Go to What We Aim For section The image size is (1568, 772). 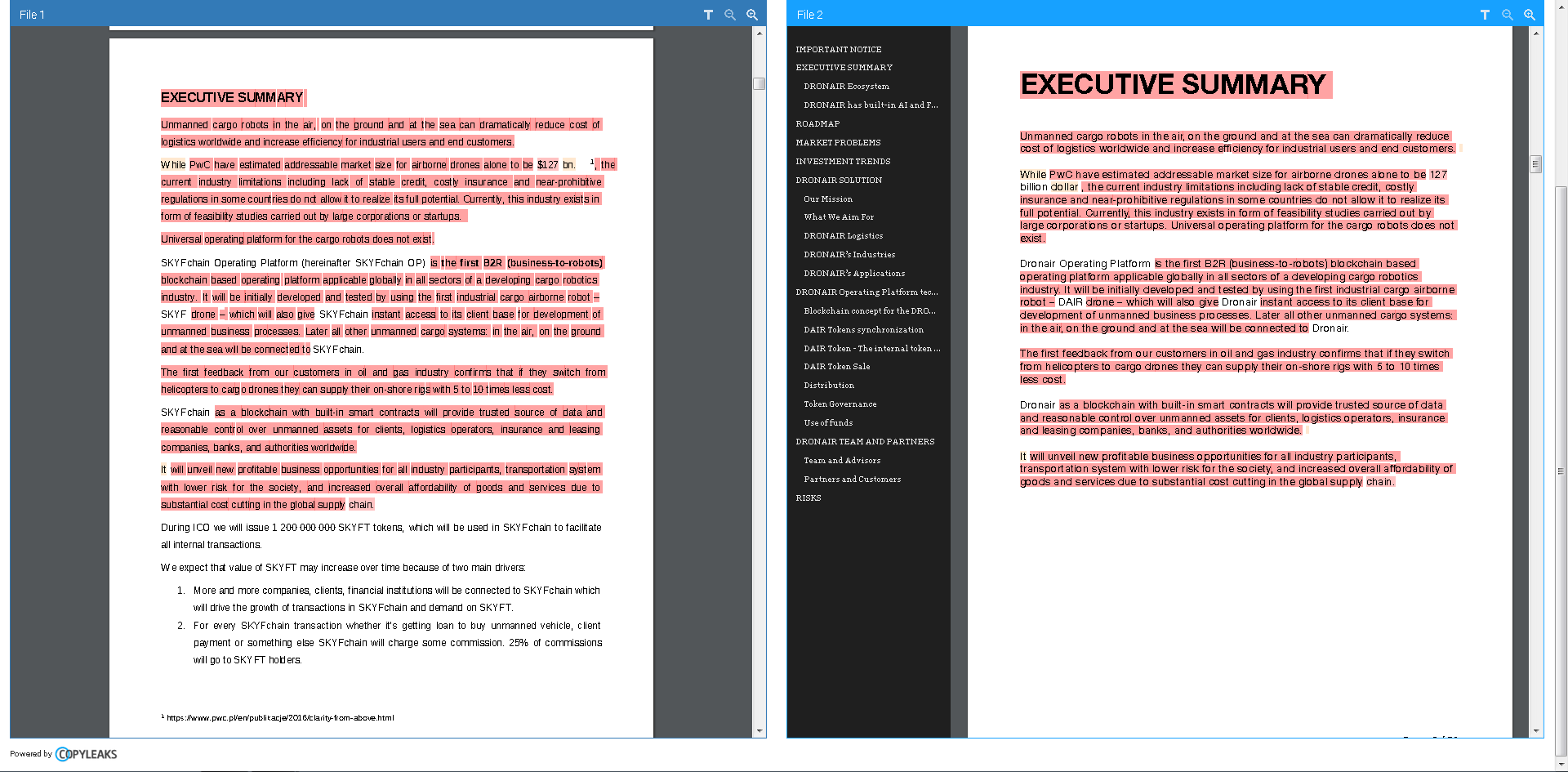839,217
